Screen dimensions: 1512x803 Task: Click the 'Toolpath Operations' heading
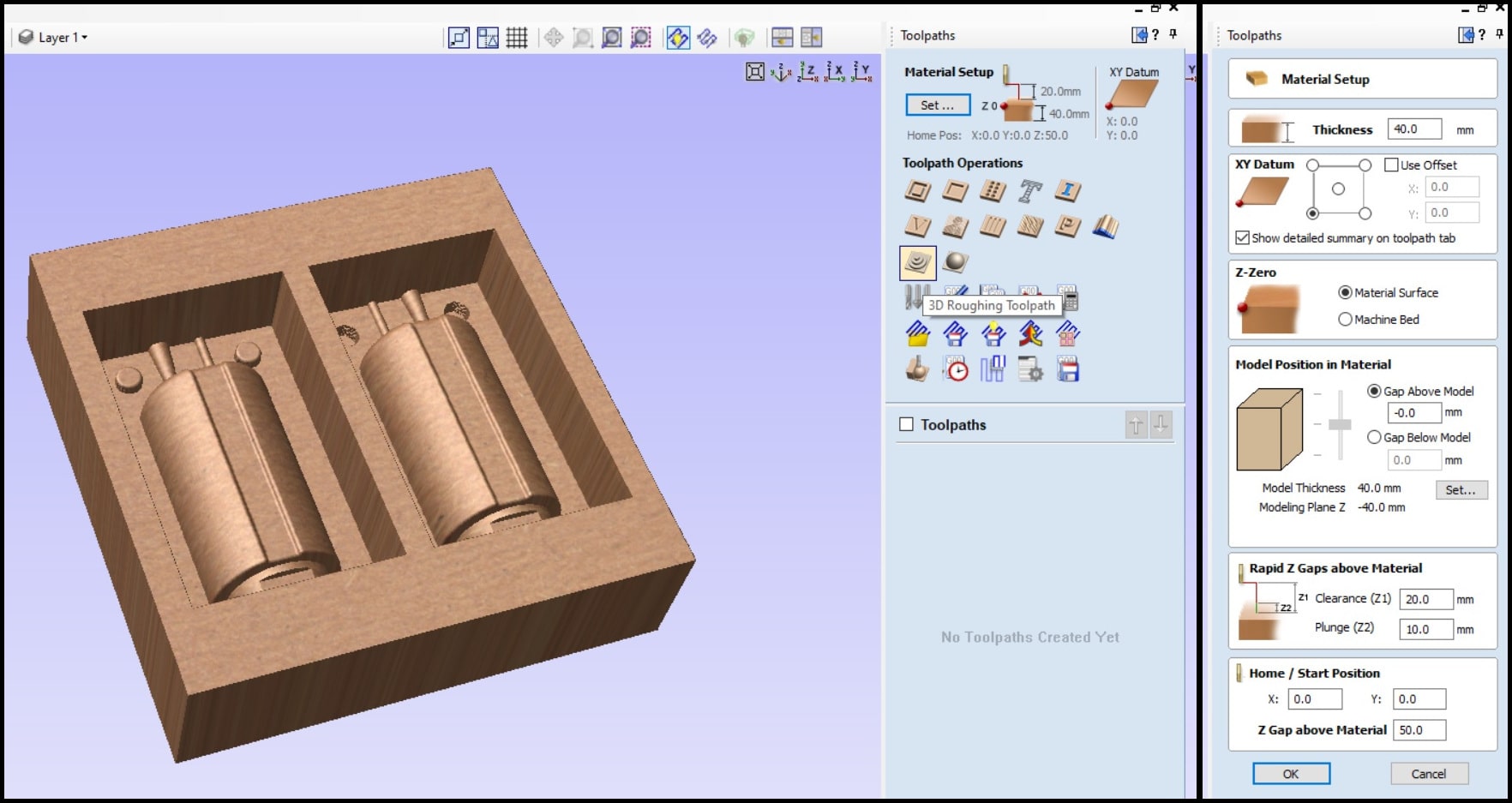click(963, 163)
